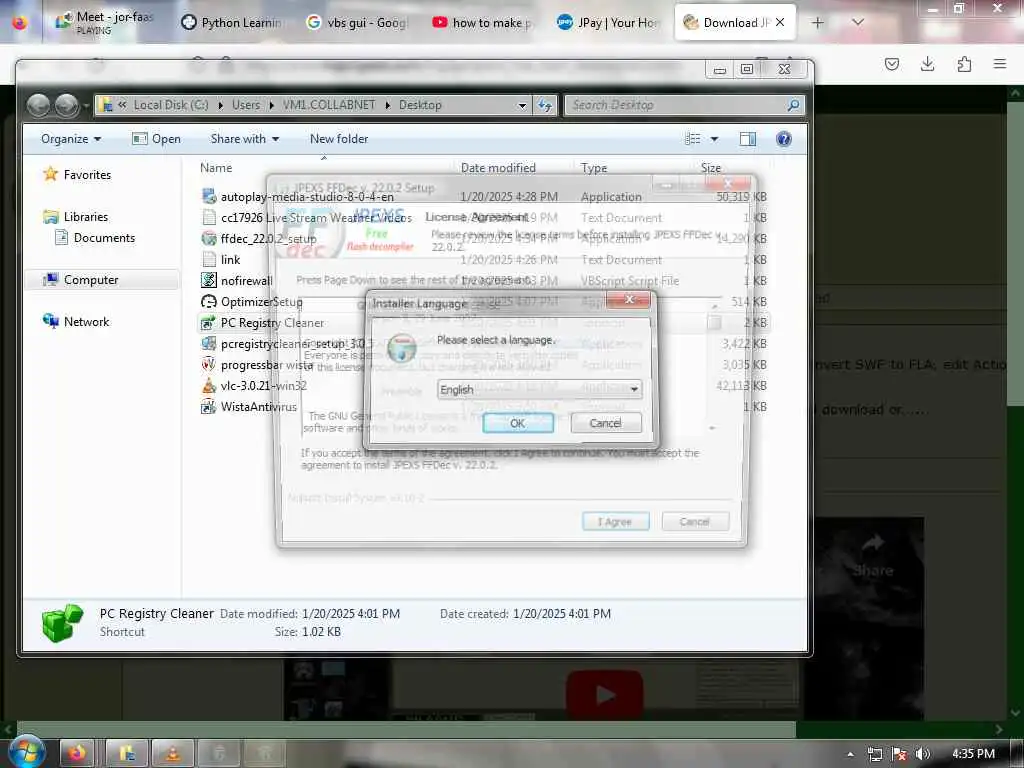Click the change view icon

[x=693, y=138]
